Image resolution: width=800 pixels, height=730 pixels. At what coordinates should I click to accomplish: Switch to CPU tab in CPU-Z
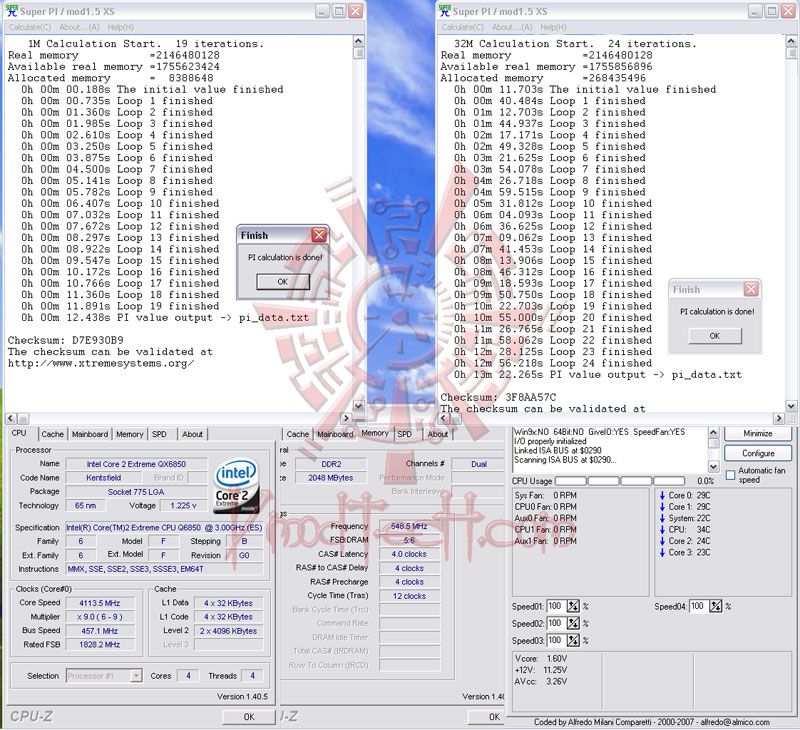tap(19, 433)
